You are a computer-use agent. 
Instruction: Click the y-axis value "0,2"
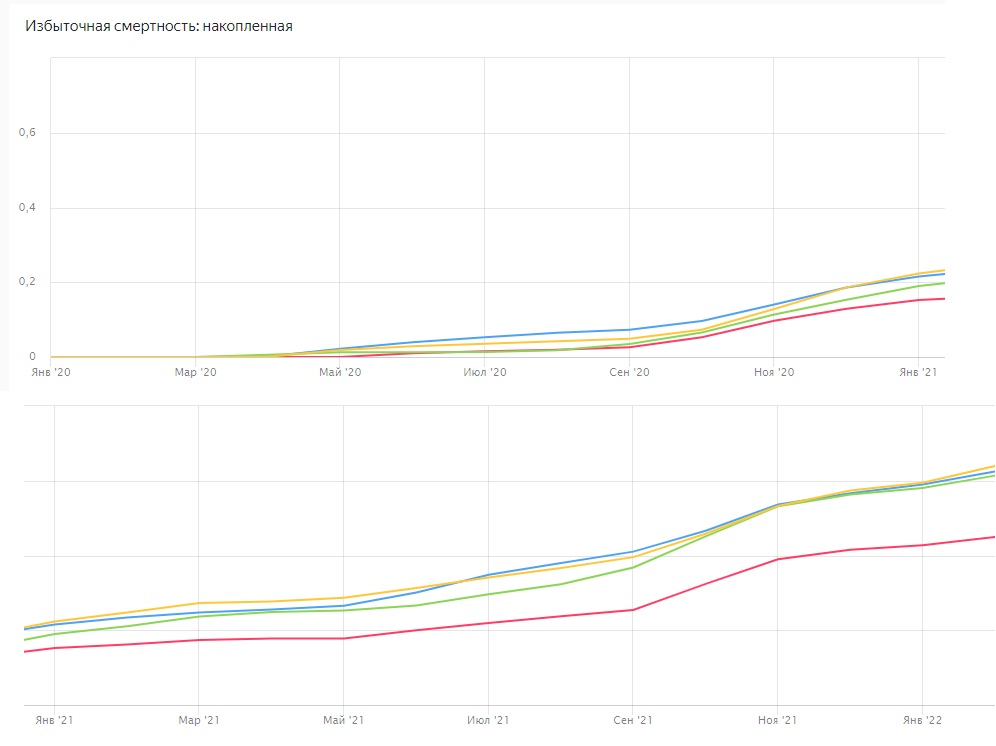point(27,281)
